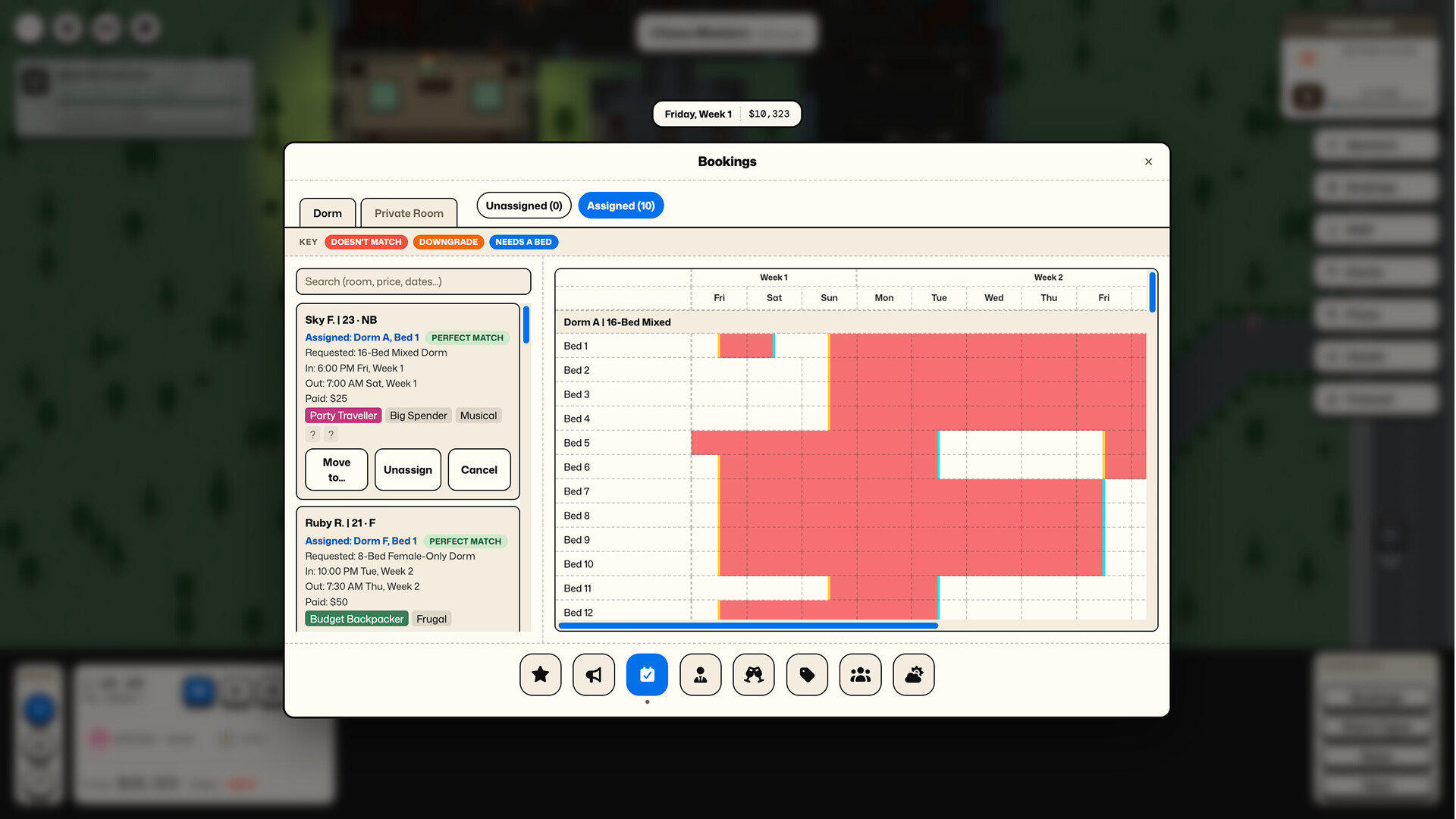The width and height of the screenshot is (1456, 819).
Task: Unassign Sky F. from bed
Action: click(x=408, y=469)
